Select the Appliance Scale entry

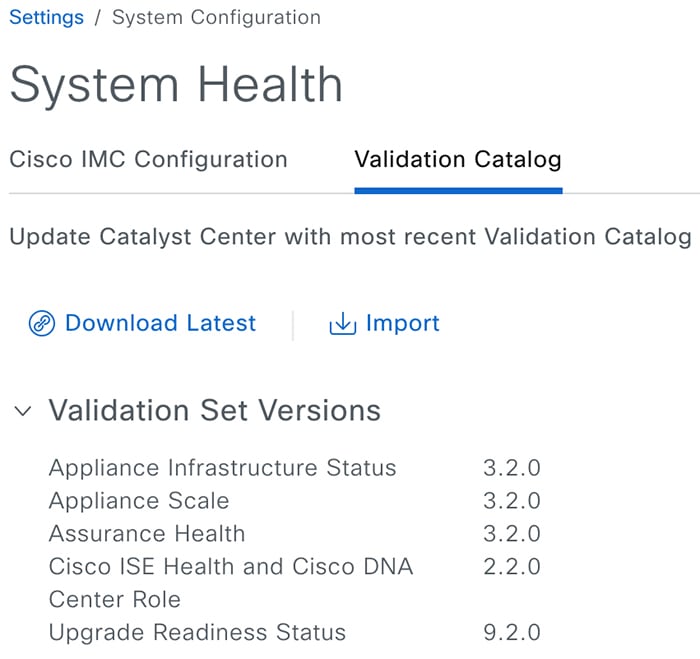point(139,501)
